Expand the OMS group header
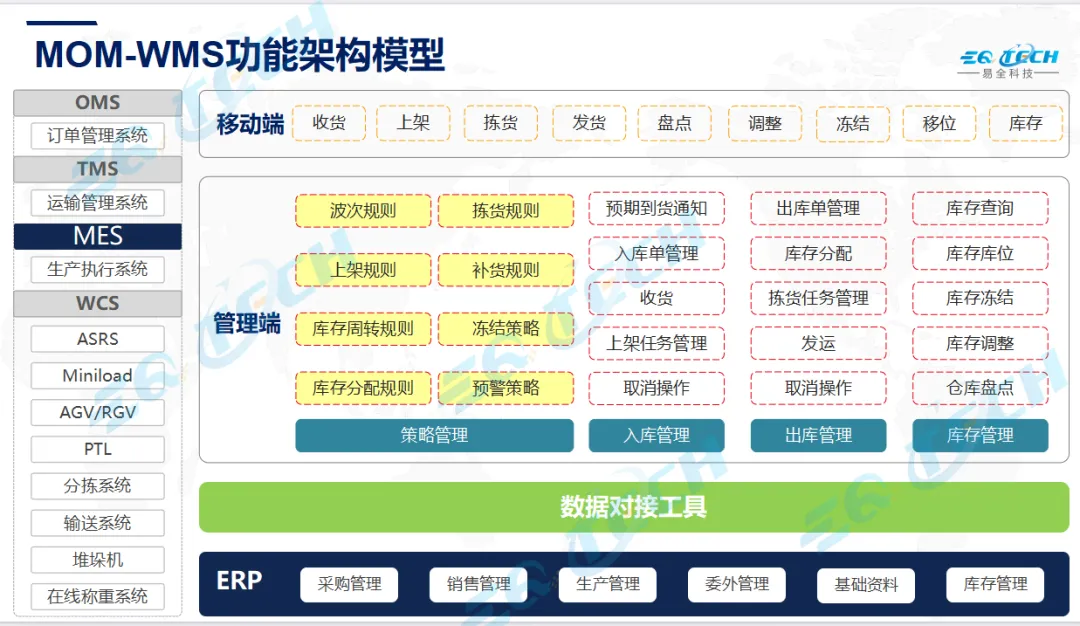The image size is (1080, 626). 97,102
